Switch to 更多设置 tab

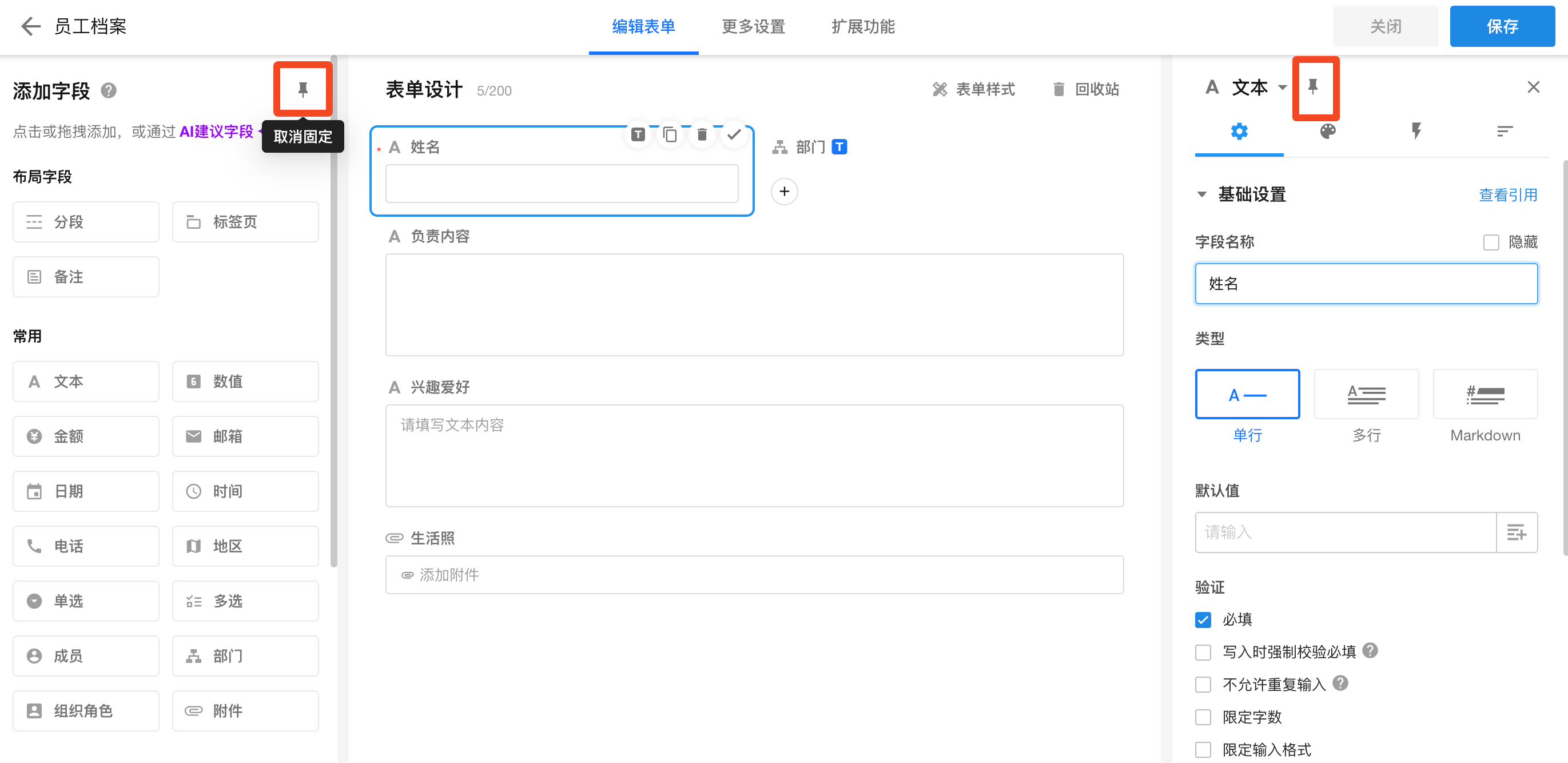(753, 27)
